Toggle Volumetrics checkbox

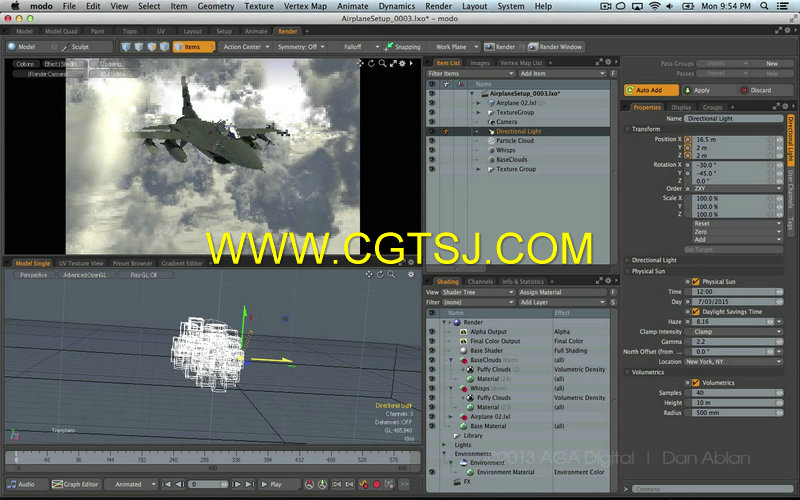[695, 383]
